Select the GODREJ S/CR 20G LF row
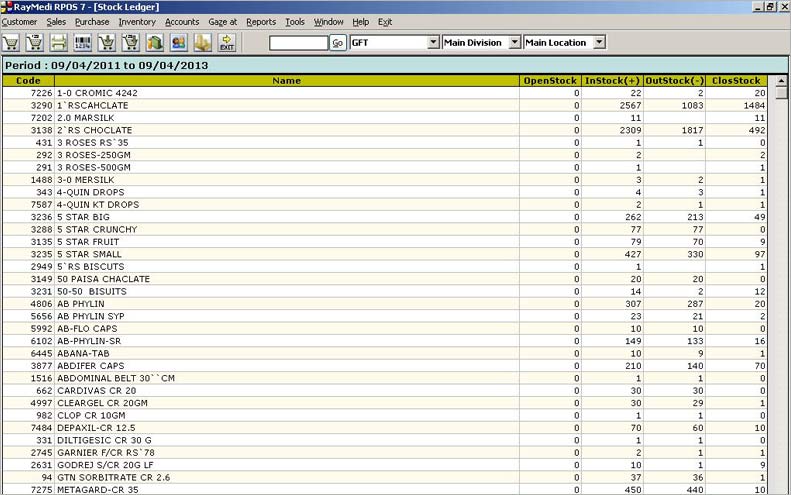The width and height of the screenshot is (791, 495). [x=385, y=465]
